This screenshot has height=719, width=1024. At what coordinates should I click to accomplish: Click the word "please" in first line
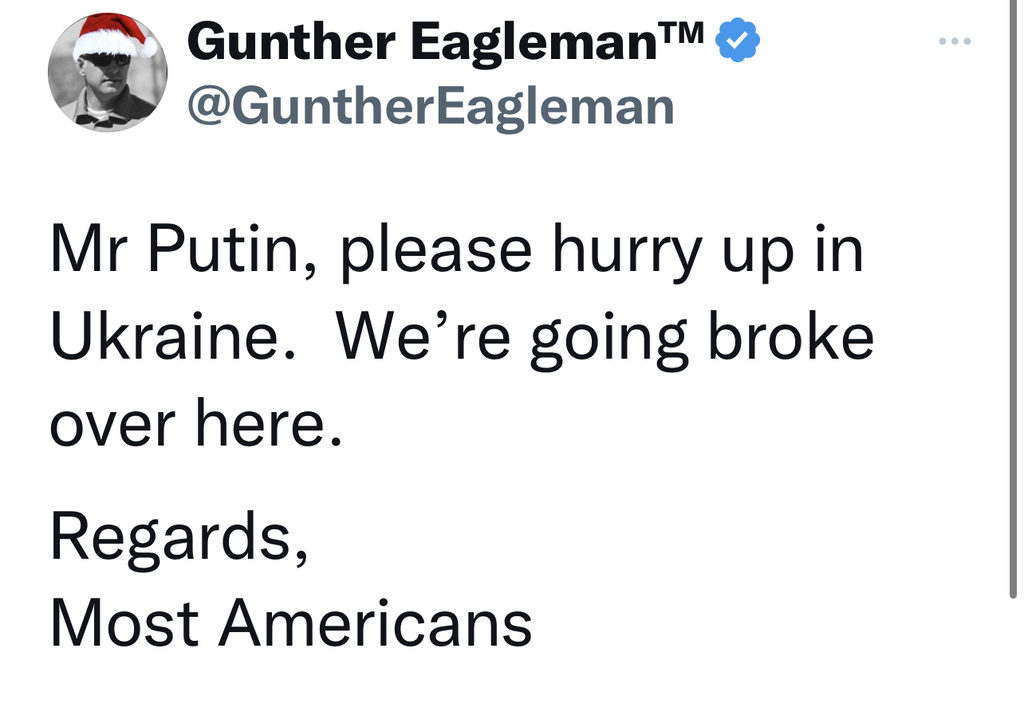436,253
